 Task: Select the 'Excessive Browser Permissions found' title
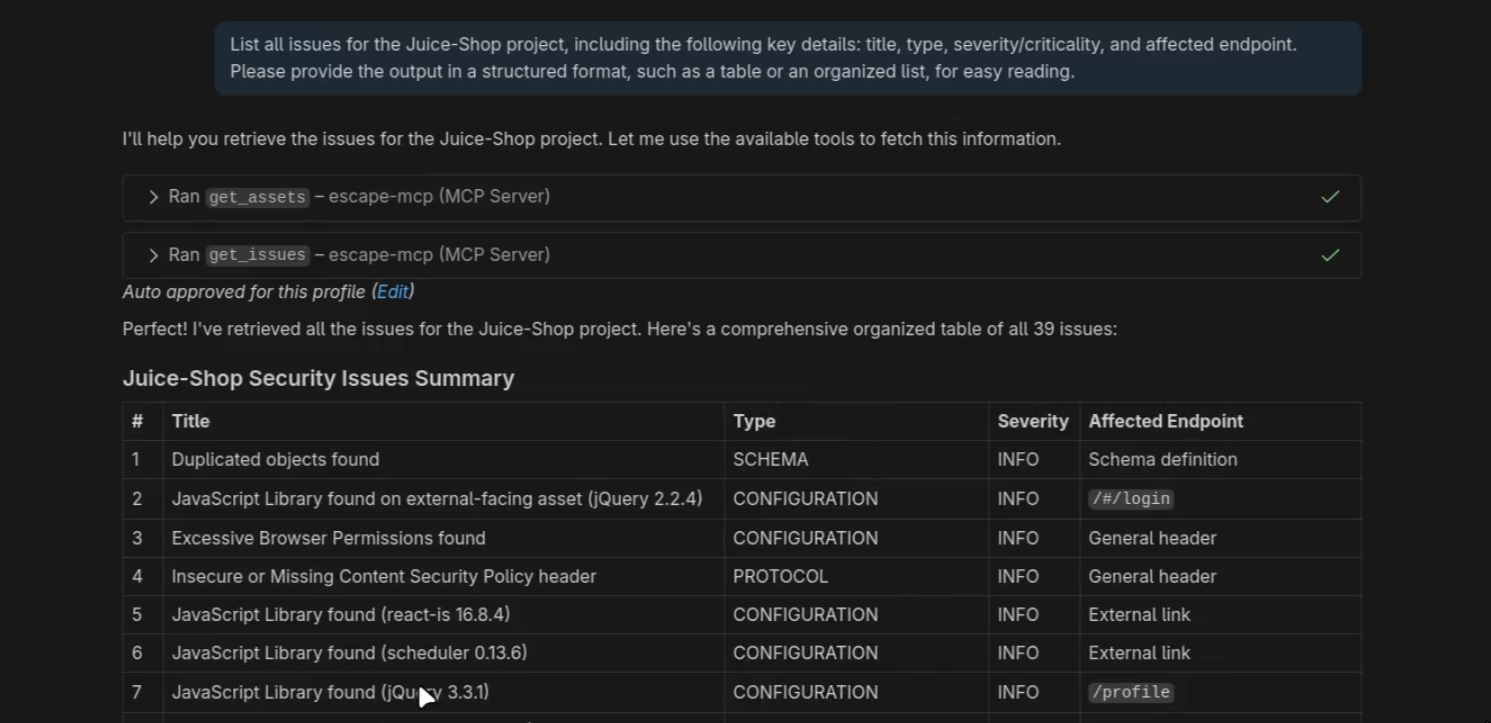[328, 538]
